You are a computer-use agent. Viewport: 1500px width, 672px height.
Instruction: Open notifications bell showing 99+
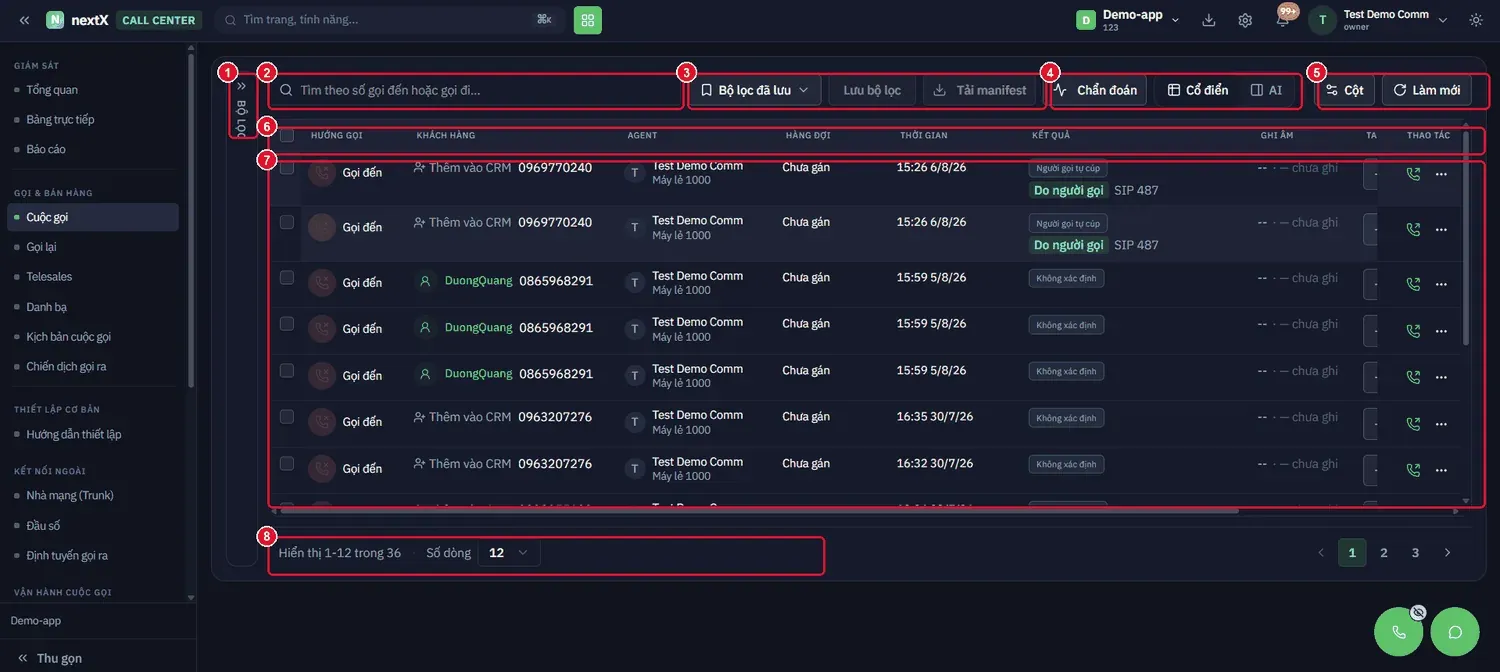1283,20
